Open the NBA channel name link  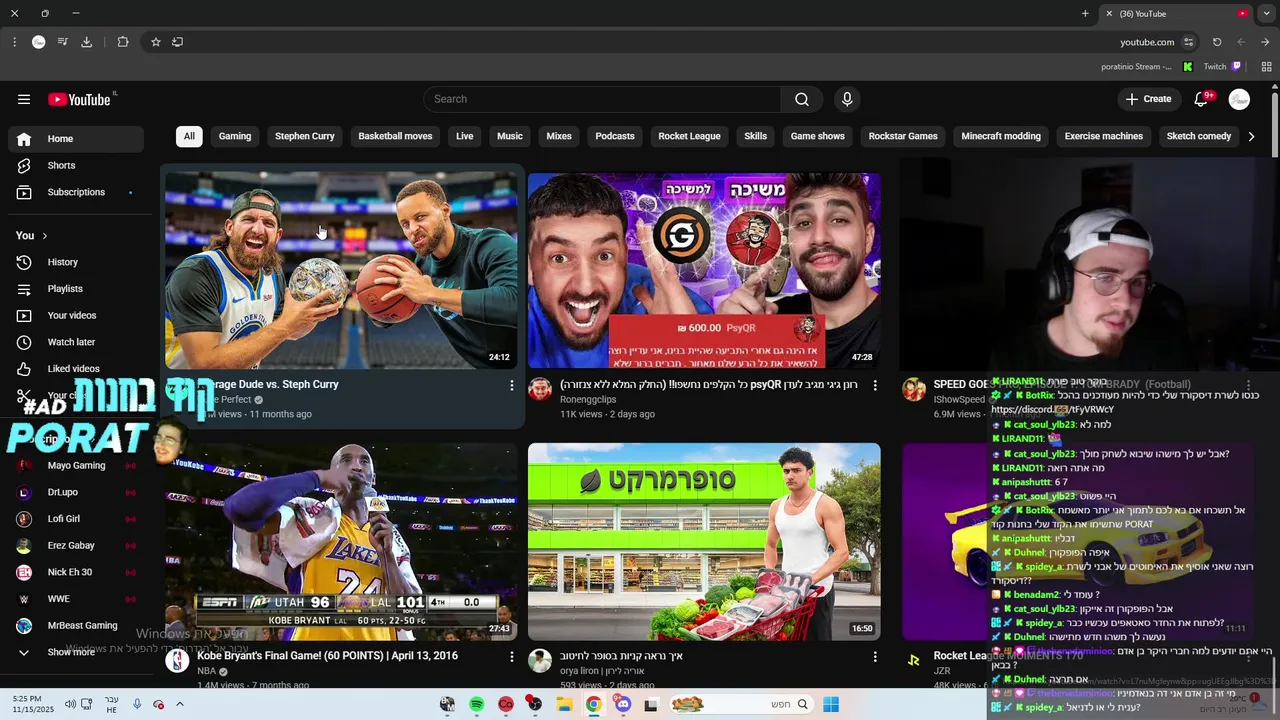coord(206,671)
